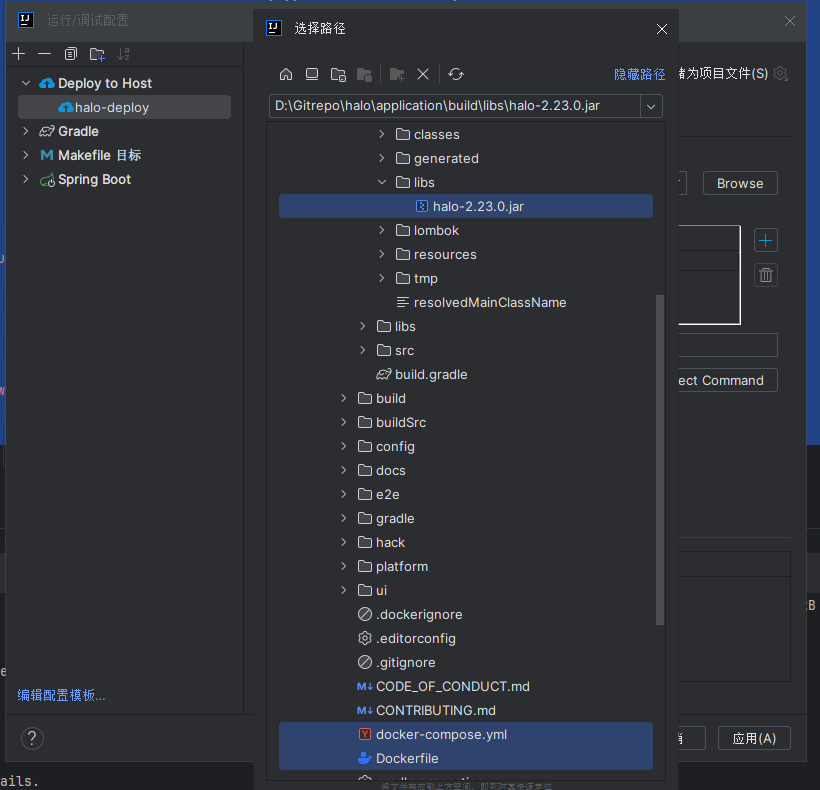Refresh the file tree
The height and width of the screenshot is (790, 820).
[456, 74]
